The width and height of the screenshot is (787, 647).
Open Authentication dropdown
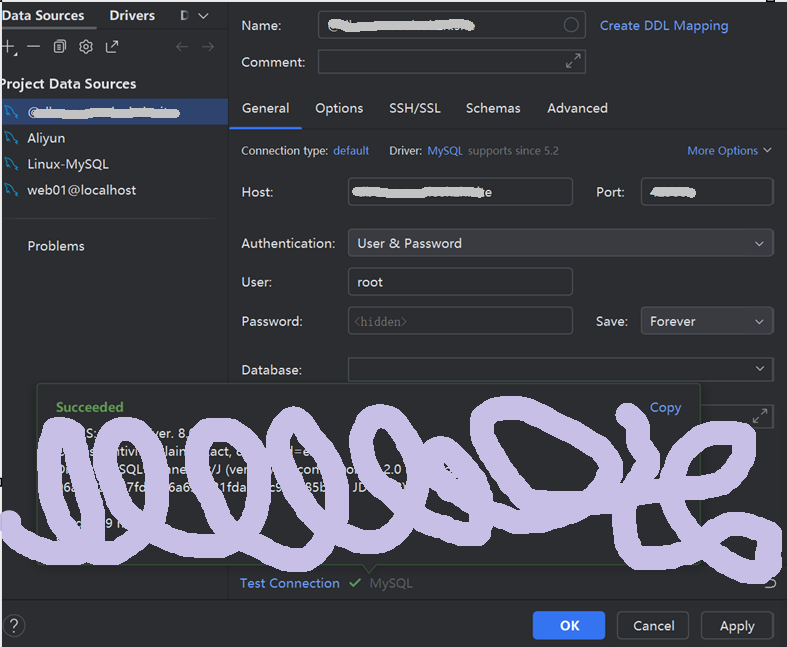pyautogui.click(x=560, y=243)
